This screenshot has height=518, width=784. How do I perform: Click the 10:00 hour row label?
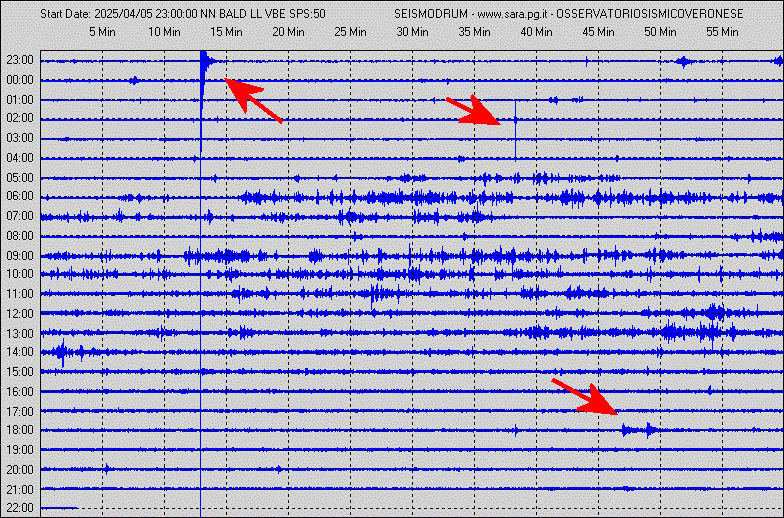coord(20,274)
